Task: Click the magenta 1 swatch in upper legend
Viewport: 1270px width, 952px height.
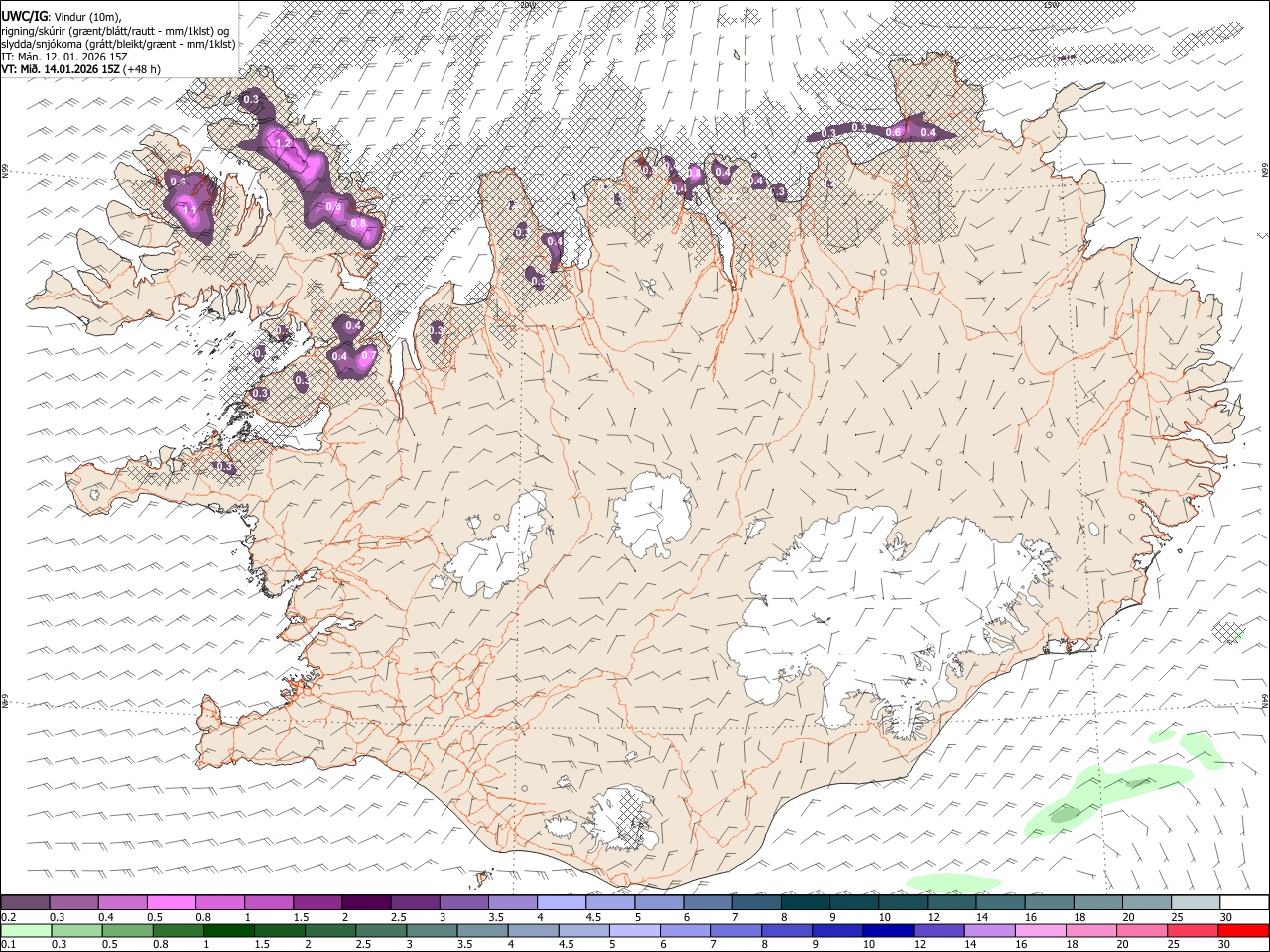Action: (268, 902)
